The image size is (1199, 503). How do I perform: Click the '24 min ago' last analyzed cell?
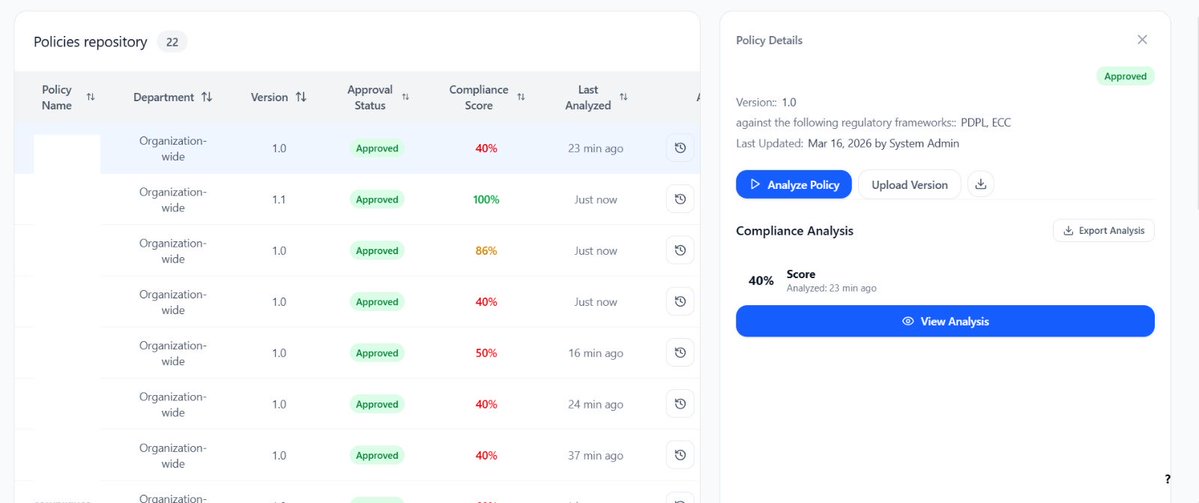(x=596, y=404)
